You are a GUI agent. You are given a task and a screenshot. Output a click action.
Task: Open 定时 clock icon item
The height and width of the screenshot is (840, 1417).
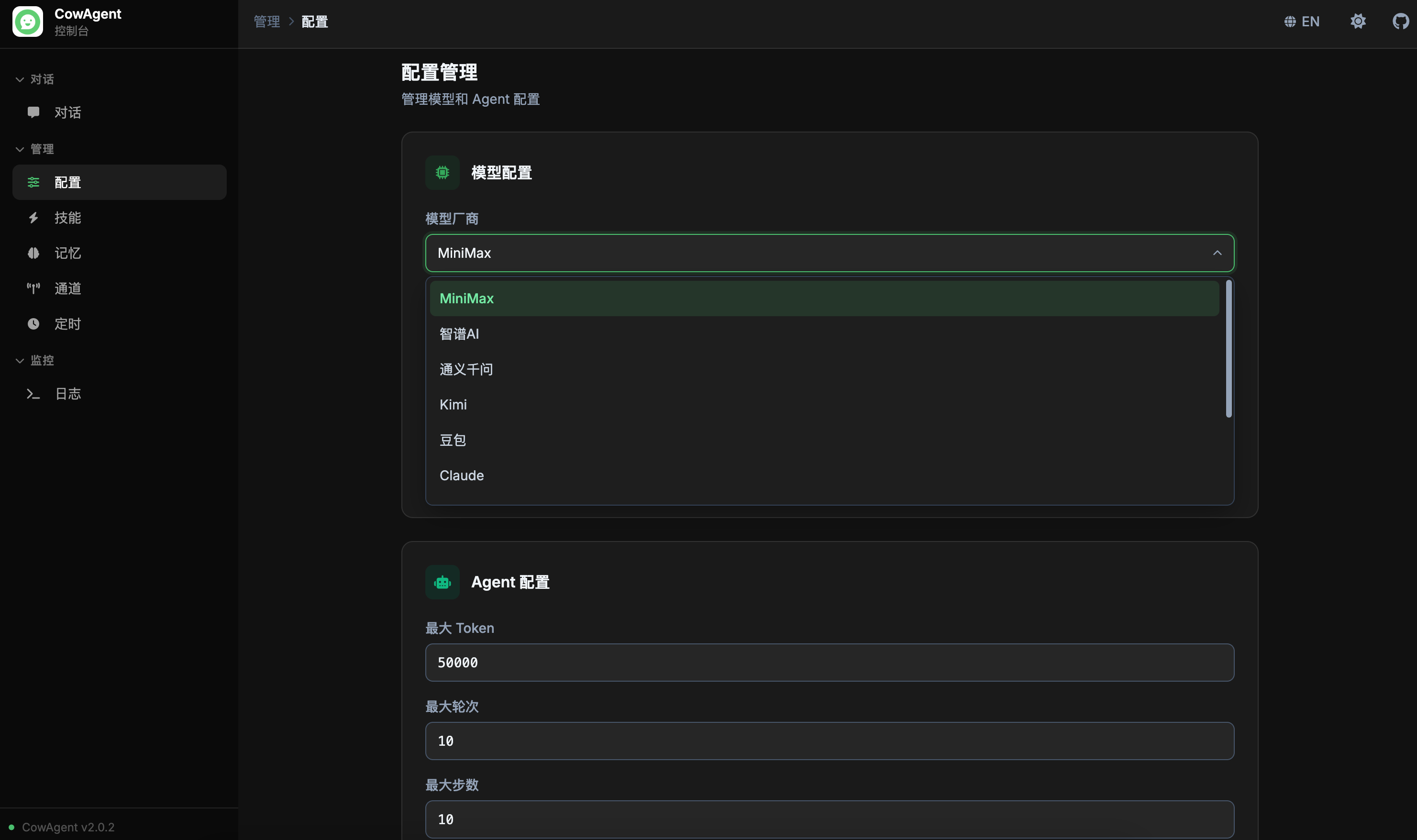(x=67, y=324)
